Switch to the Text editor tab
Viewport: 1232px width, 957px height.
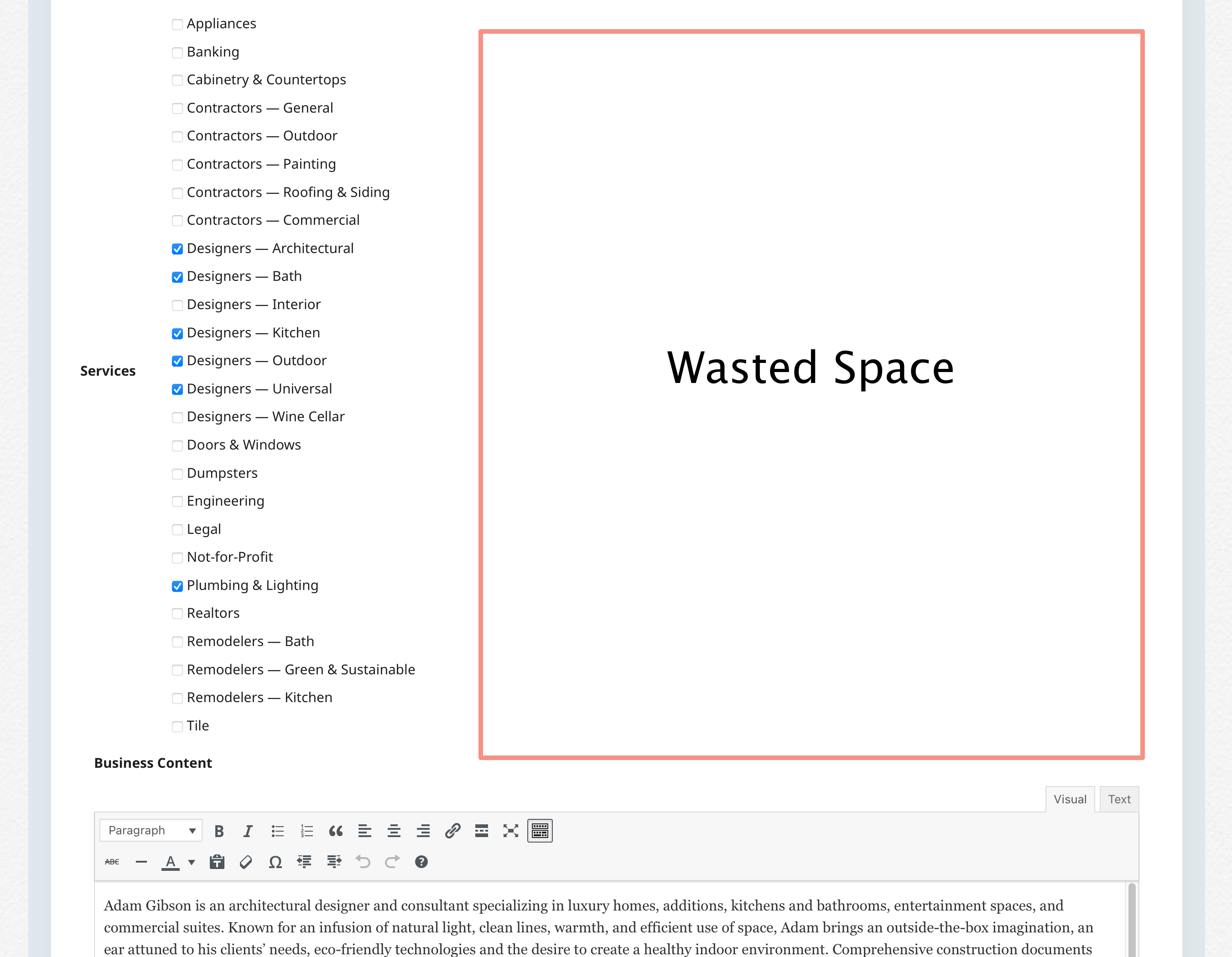pyautogui.click(x=1119, y=799)
